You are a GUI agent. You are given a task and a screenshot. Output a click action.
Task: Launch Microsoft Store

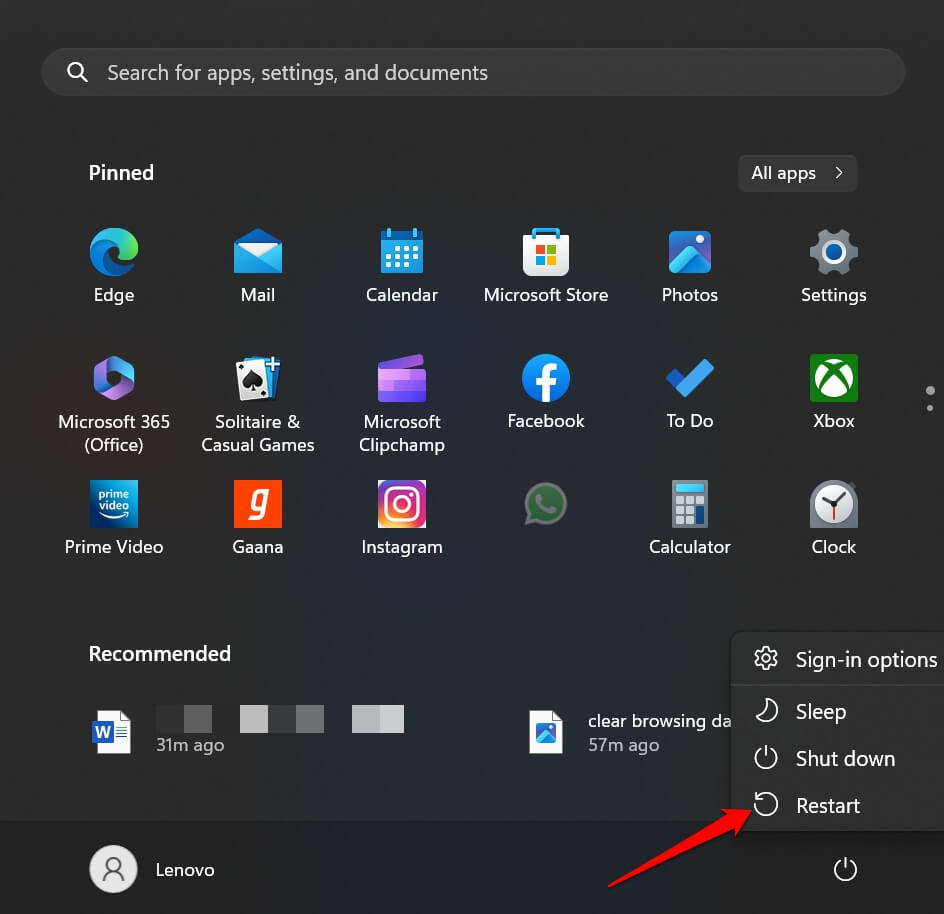click(545, 252)
